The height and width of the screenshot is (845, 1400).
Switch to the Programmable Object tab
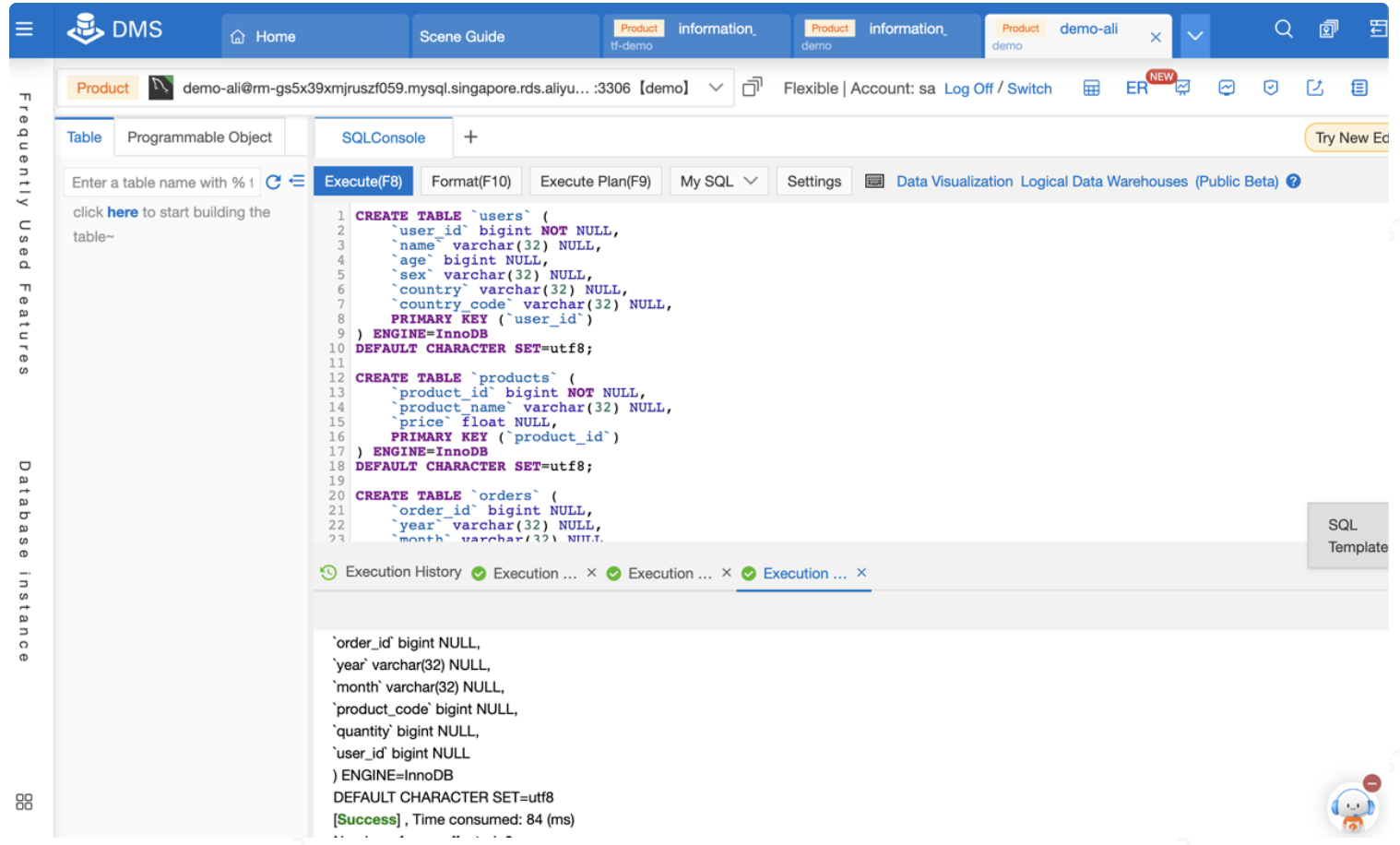click(199, 137)
